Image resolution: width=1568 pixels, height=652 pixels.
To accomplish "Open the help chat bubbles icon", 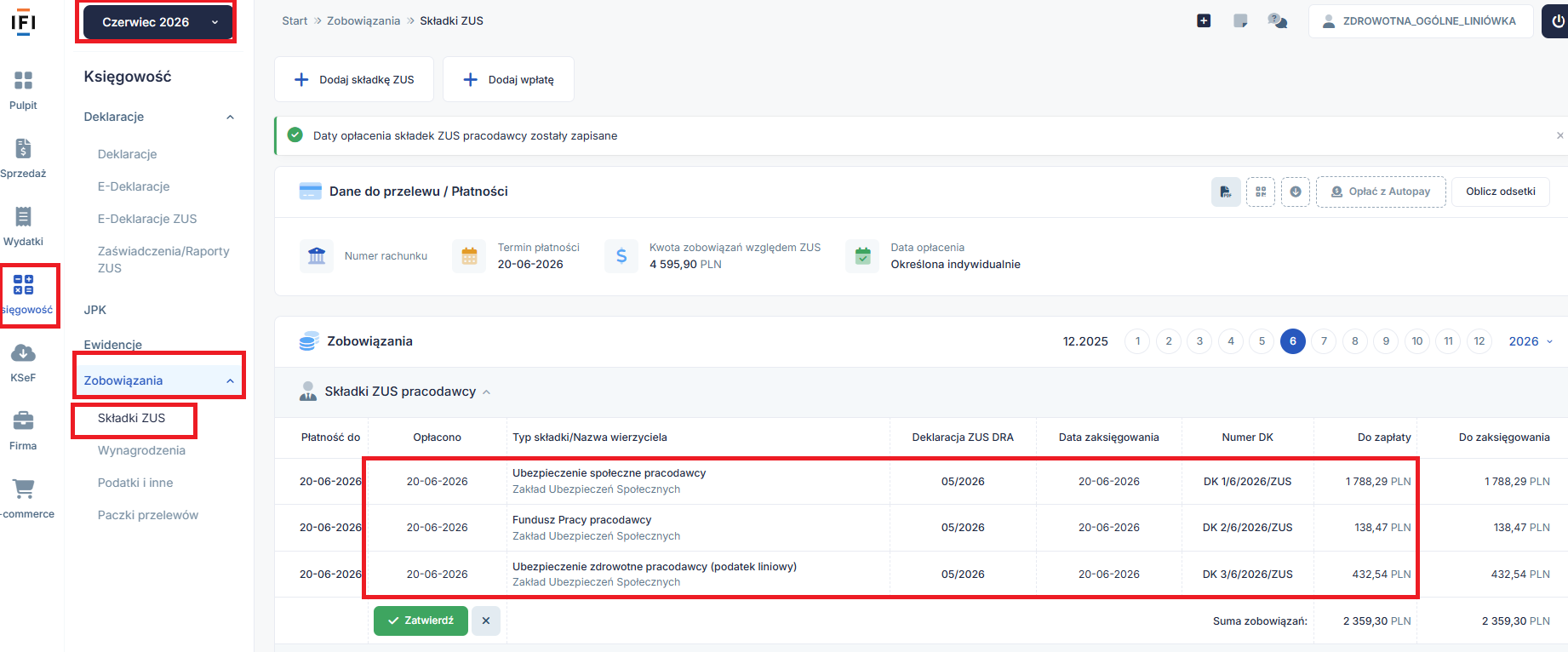I will (x=1277, y=21).
